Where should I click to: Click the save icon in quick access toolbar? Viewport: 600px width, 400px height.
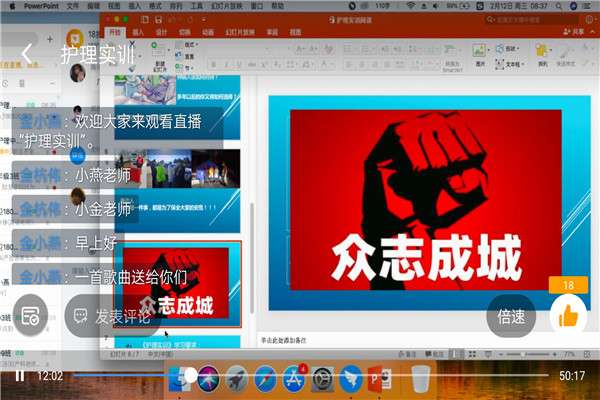coord(158,20)
